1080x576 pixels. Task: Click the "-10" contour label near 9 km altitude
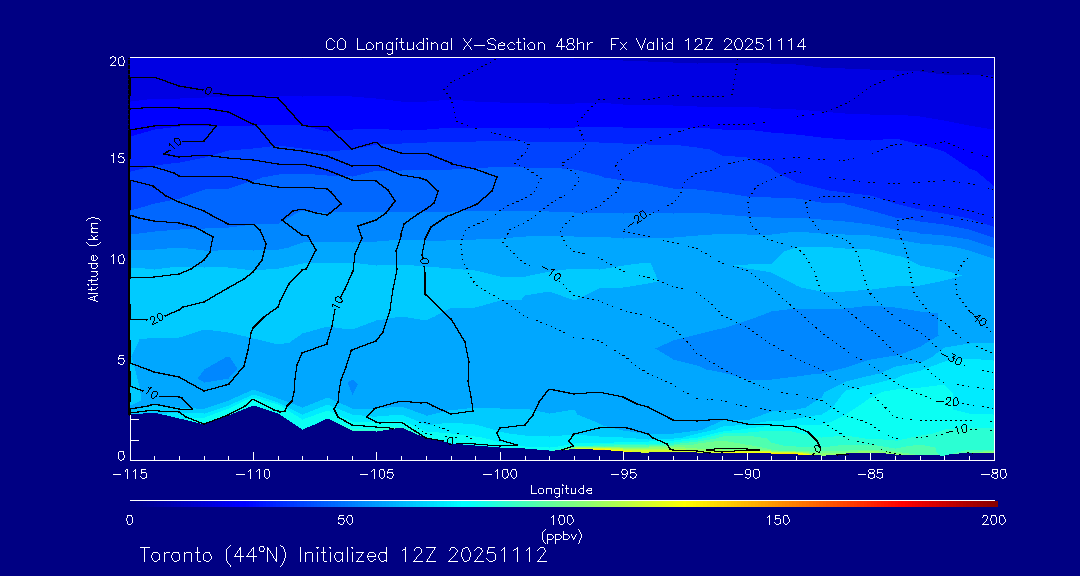click(x=551, y=274)
